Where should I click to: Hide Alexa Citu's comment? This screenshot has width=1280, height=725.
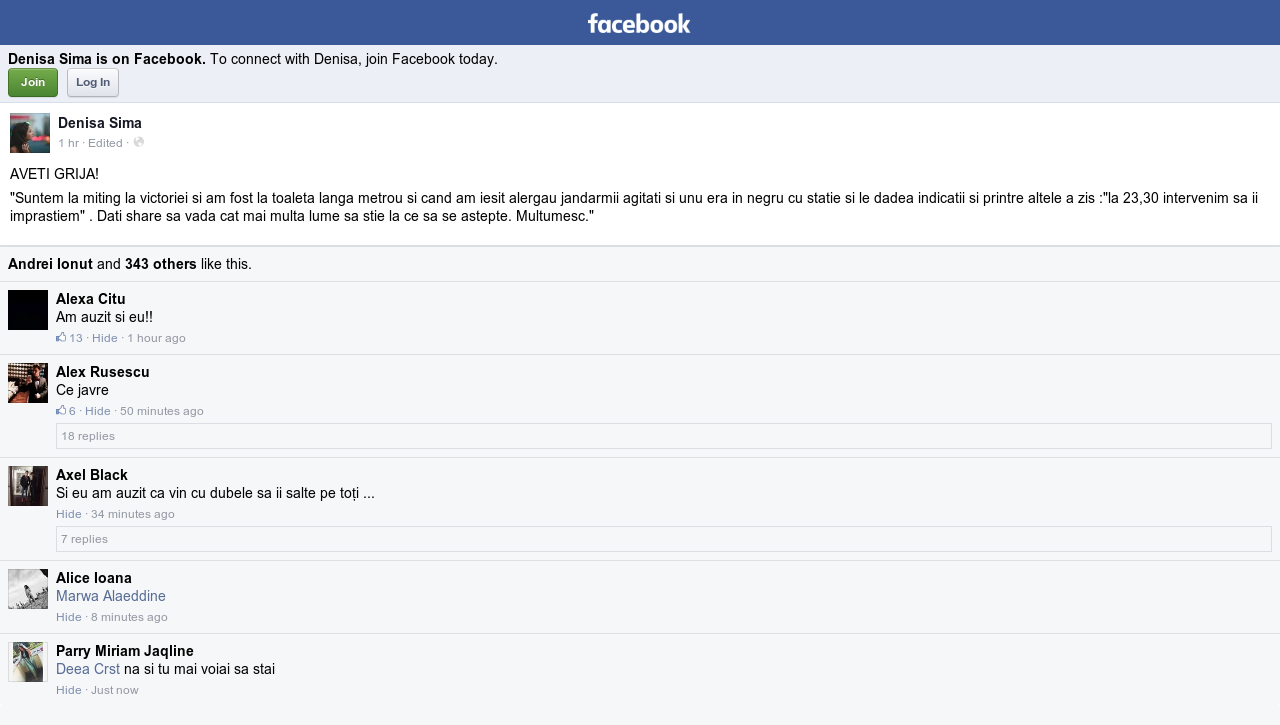tap(105, 338)
